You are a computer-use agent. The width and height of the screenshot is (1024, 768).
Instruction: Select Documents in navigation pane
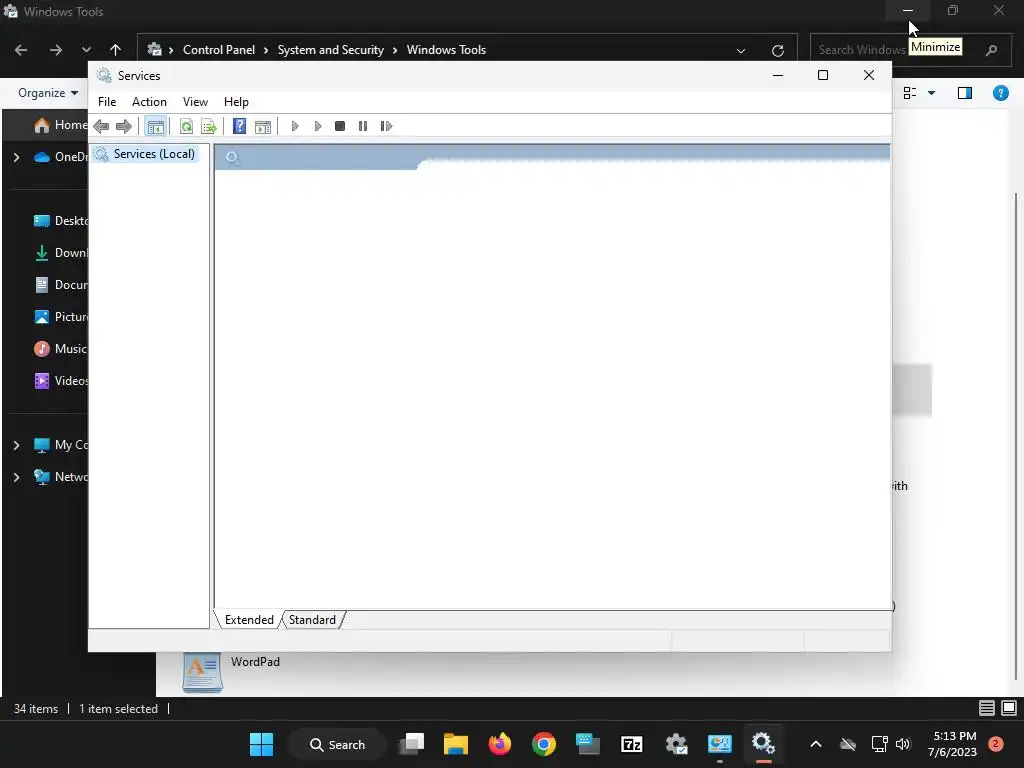pos(60,285)
